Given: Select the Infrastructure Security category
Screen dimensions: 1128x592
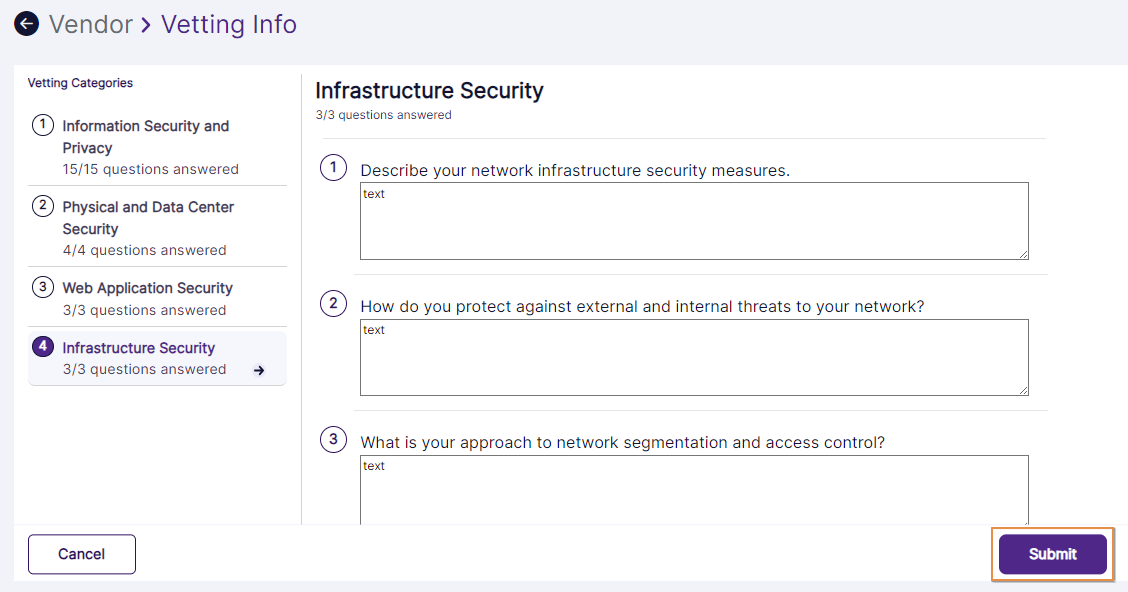Looking at the screenshot, I should pyautogui.click(x=138, y=347).
